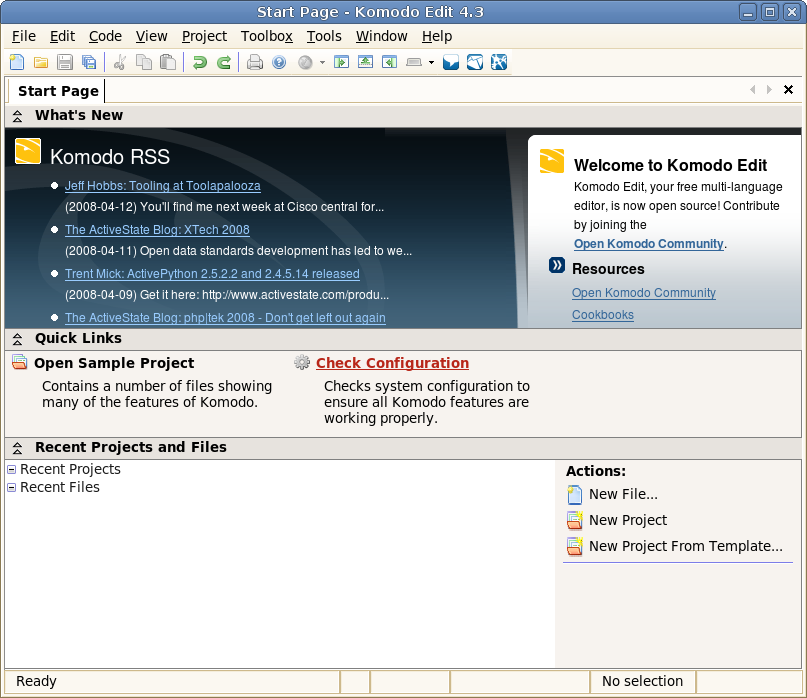Image resolution: width=807 pixels, height=698 pixels.
Task: Click the last blue network toolbar icon
Action: (x=499, y=62)
